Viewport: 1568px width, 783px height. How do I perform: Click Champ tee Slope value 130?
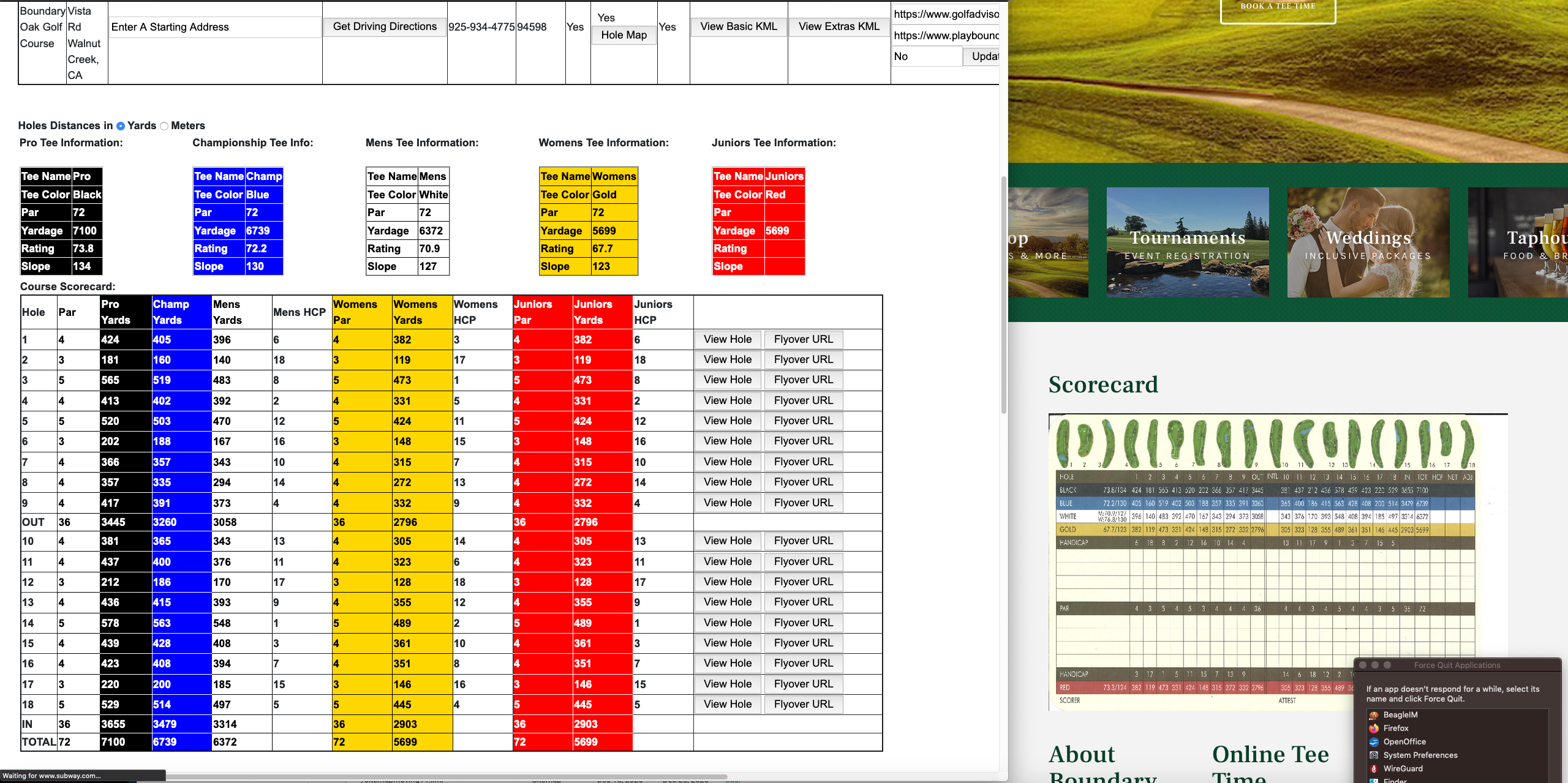tap(255, 266)
